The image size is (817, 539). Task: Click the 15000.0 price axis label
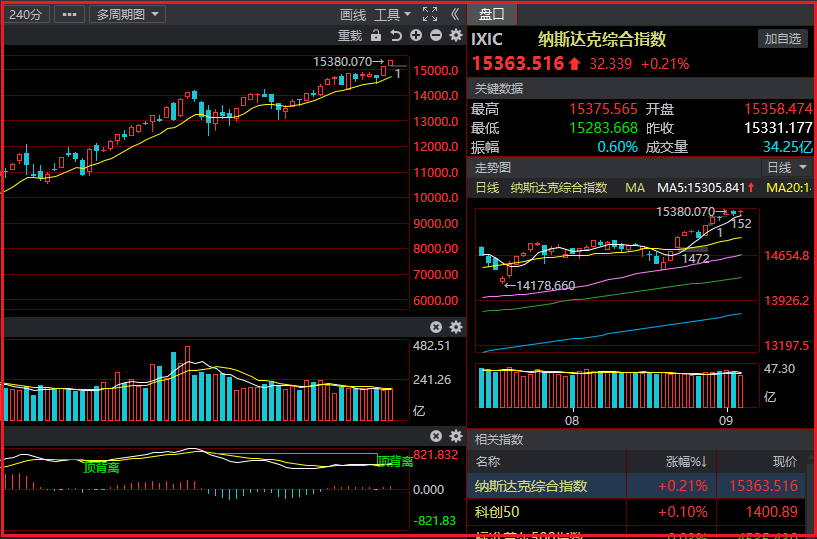click(x=436, y=70)
